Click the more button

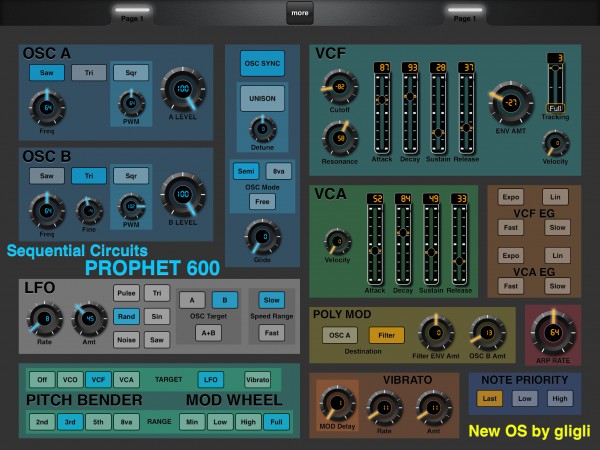tap(300, 13)
